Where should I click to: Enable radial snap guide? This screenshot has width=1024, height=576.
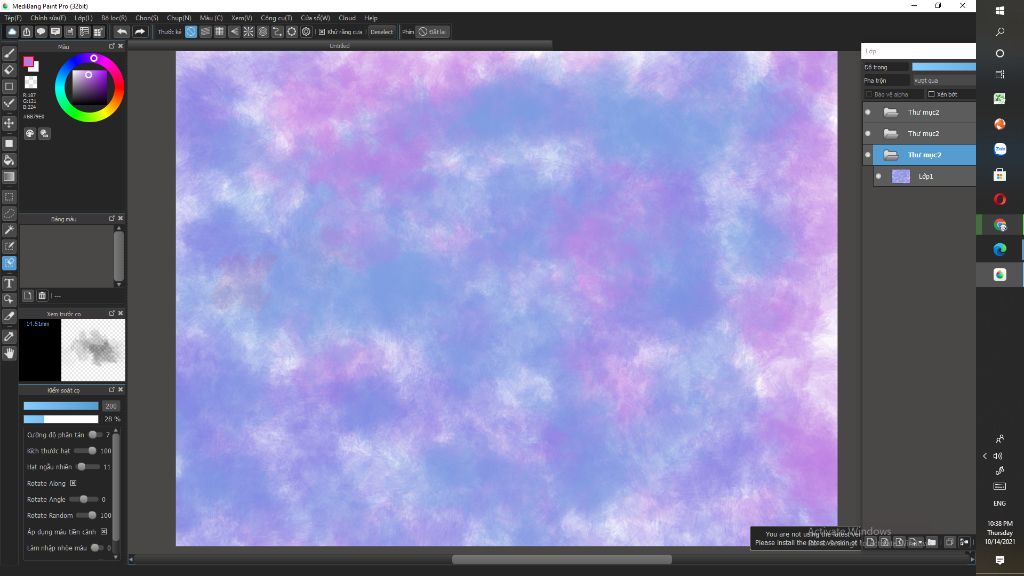[248, 31]
